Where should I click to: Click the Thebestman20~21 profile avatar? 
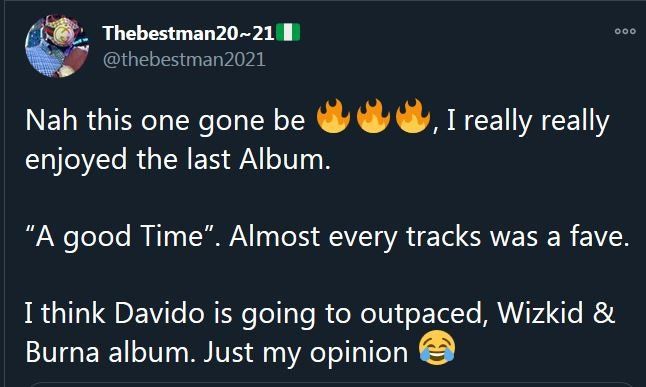pos(57,46)
